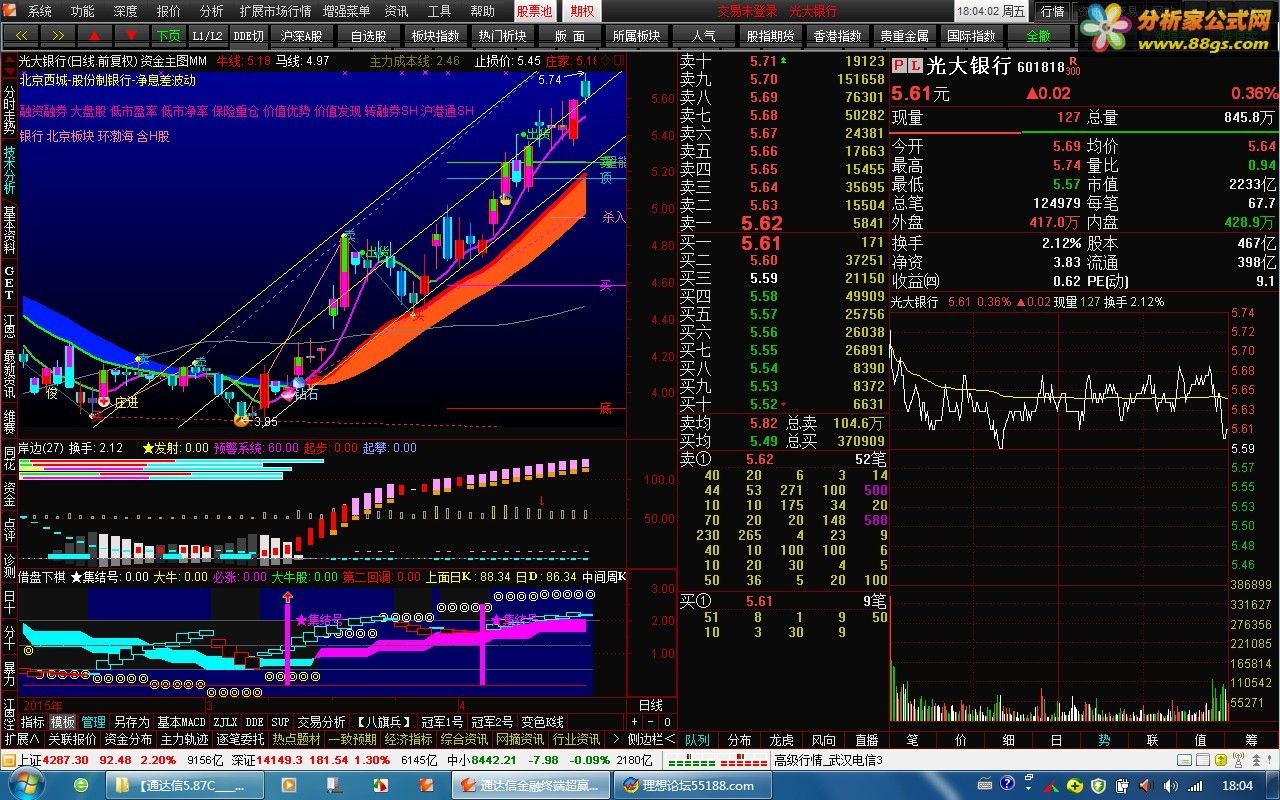This screenshot has height=800, width=1280.
Task: Click the green shield tray icon
Action: (1097, 786)
